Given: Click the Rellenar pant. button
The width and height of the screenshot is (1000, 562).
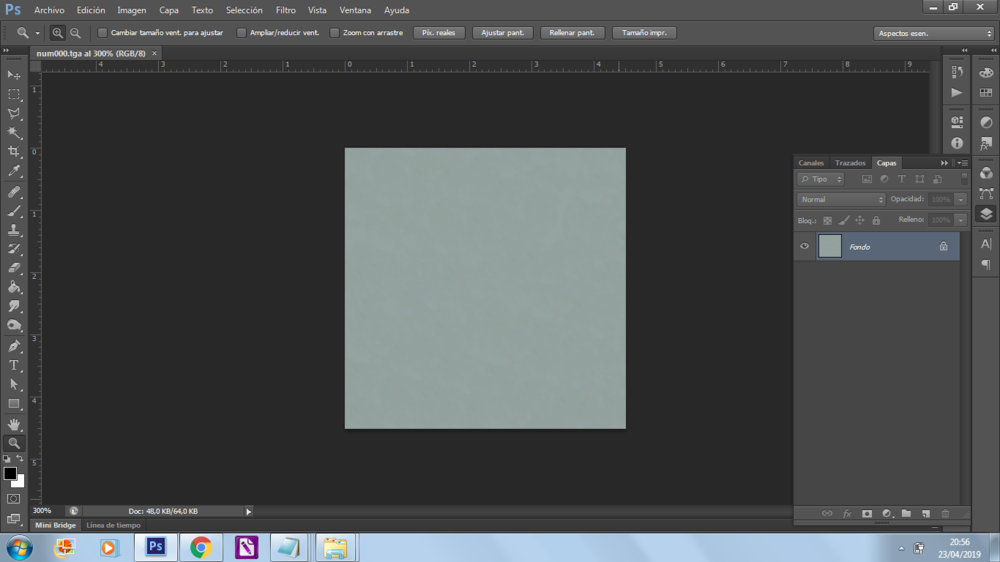Looking at the screenshot, I should click(x=572, y=33).
